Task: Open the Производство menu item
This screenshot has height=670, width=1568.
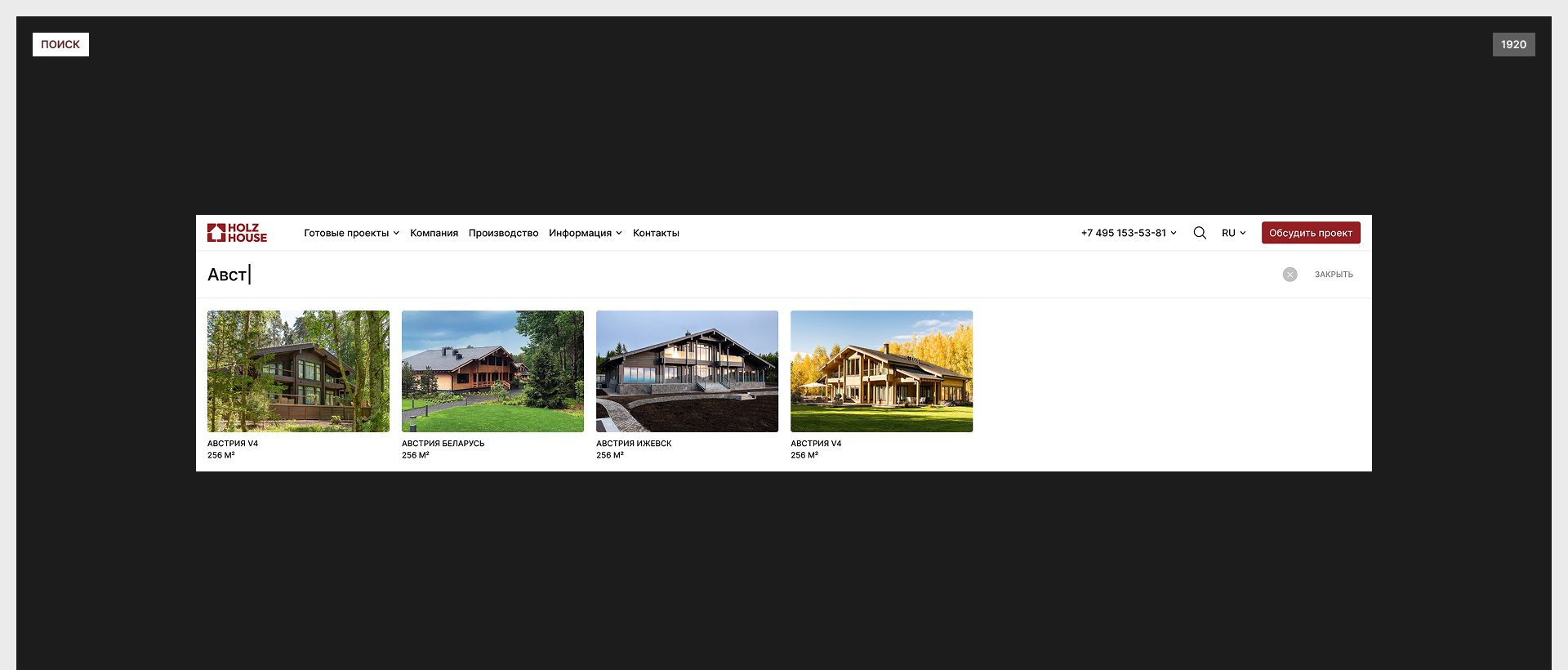Action: (503, 233)
